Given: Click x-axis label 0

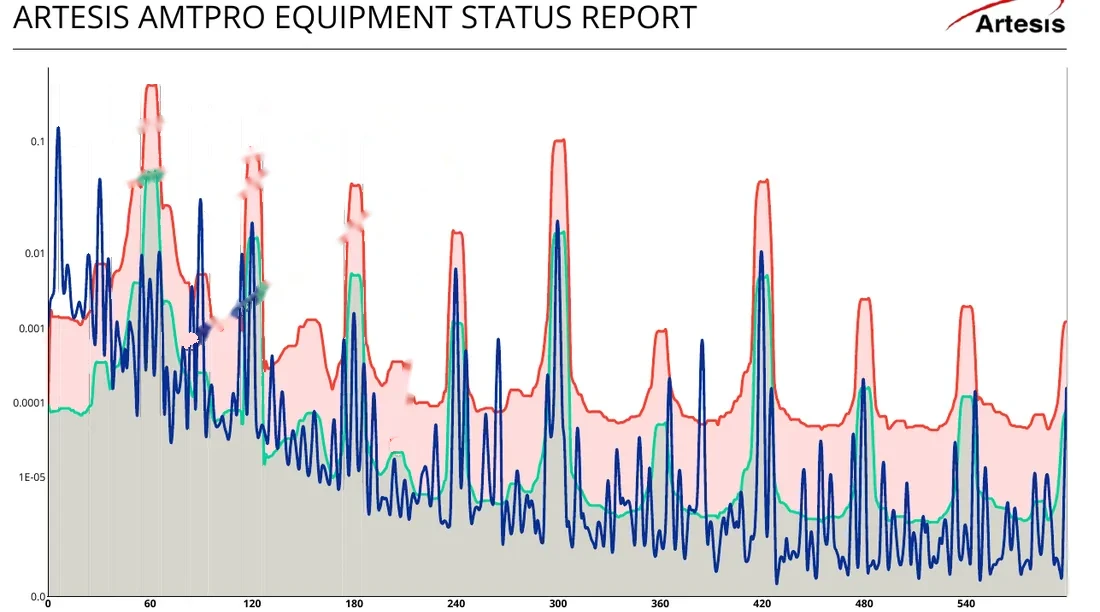Looking at the screenshot, I should [48, 604].
